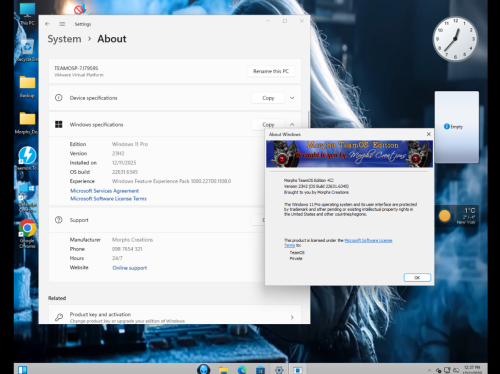
Task: Open the alien head taskbar icon
Action: tap(203, 369)
